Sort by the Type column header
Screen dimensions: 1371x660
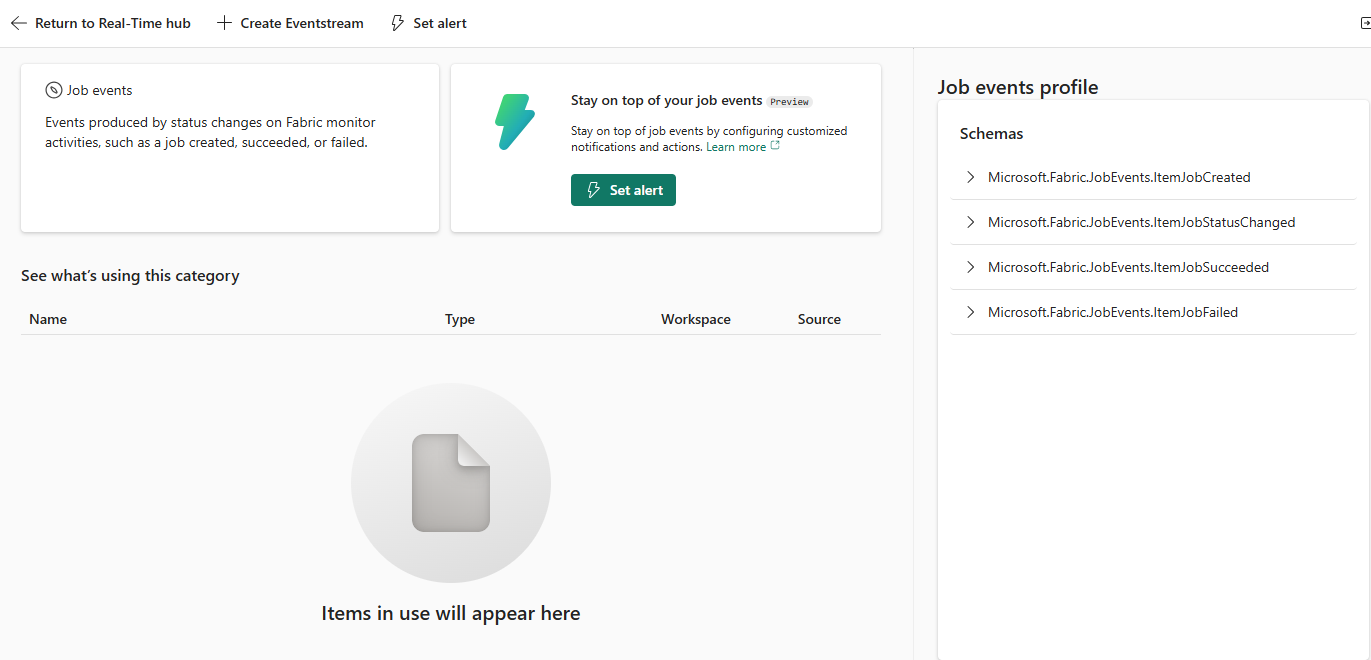(460, 319)
